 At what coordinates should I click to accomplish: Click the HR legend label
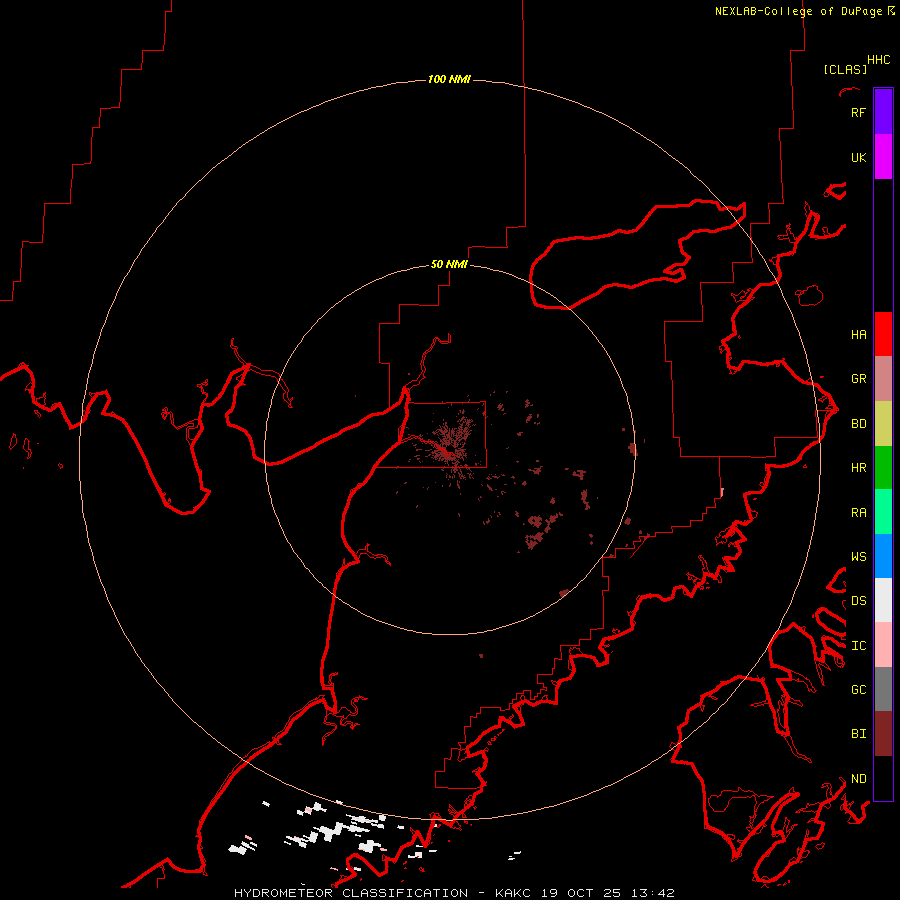[859, 468]
